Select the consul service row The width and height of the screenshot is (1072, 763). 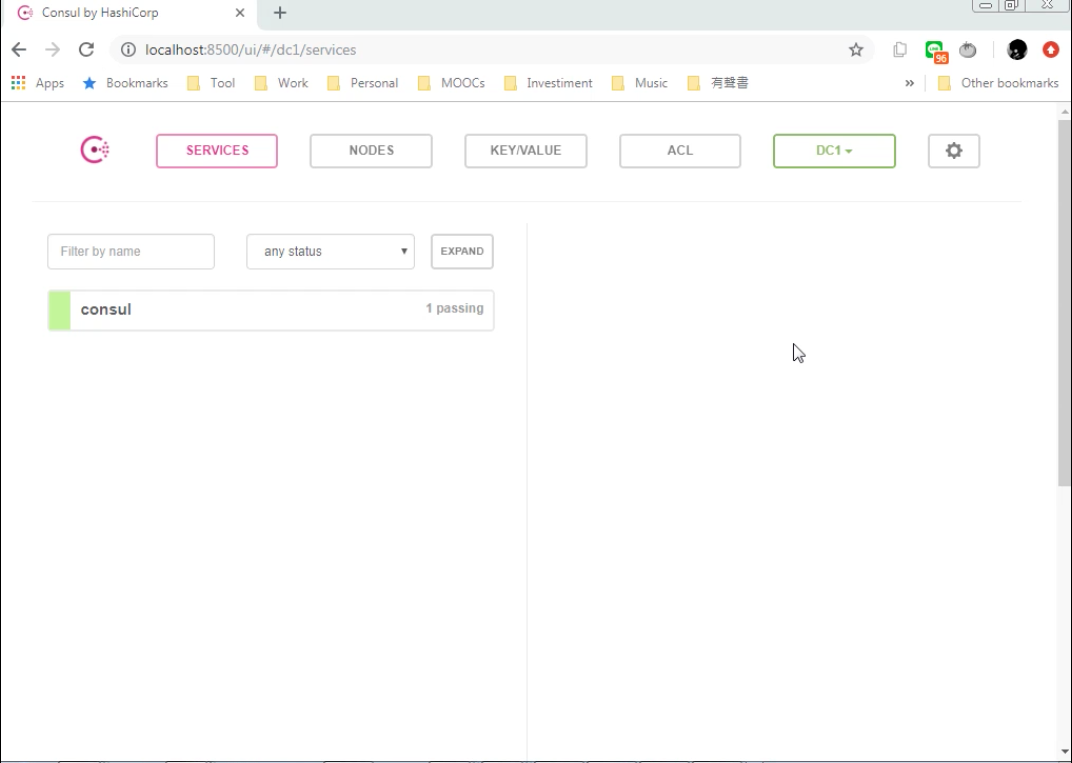point(271,310)
